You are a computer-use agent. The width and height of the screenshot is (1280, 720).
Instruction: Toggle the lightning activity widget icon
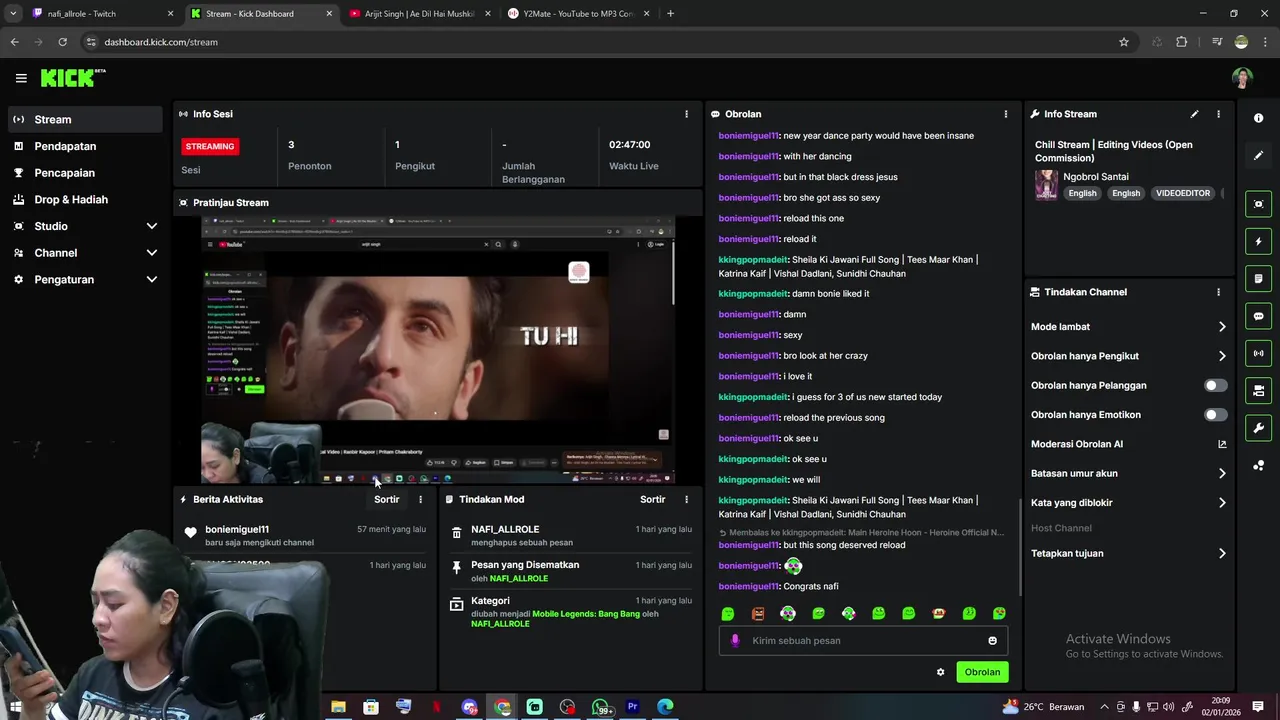pos(1258,241)
